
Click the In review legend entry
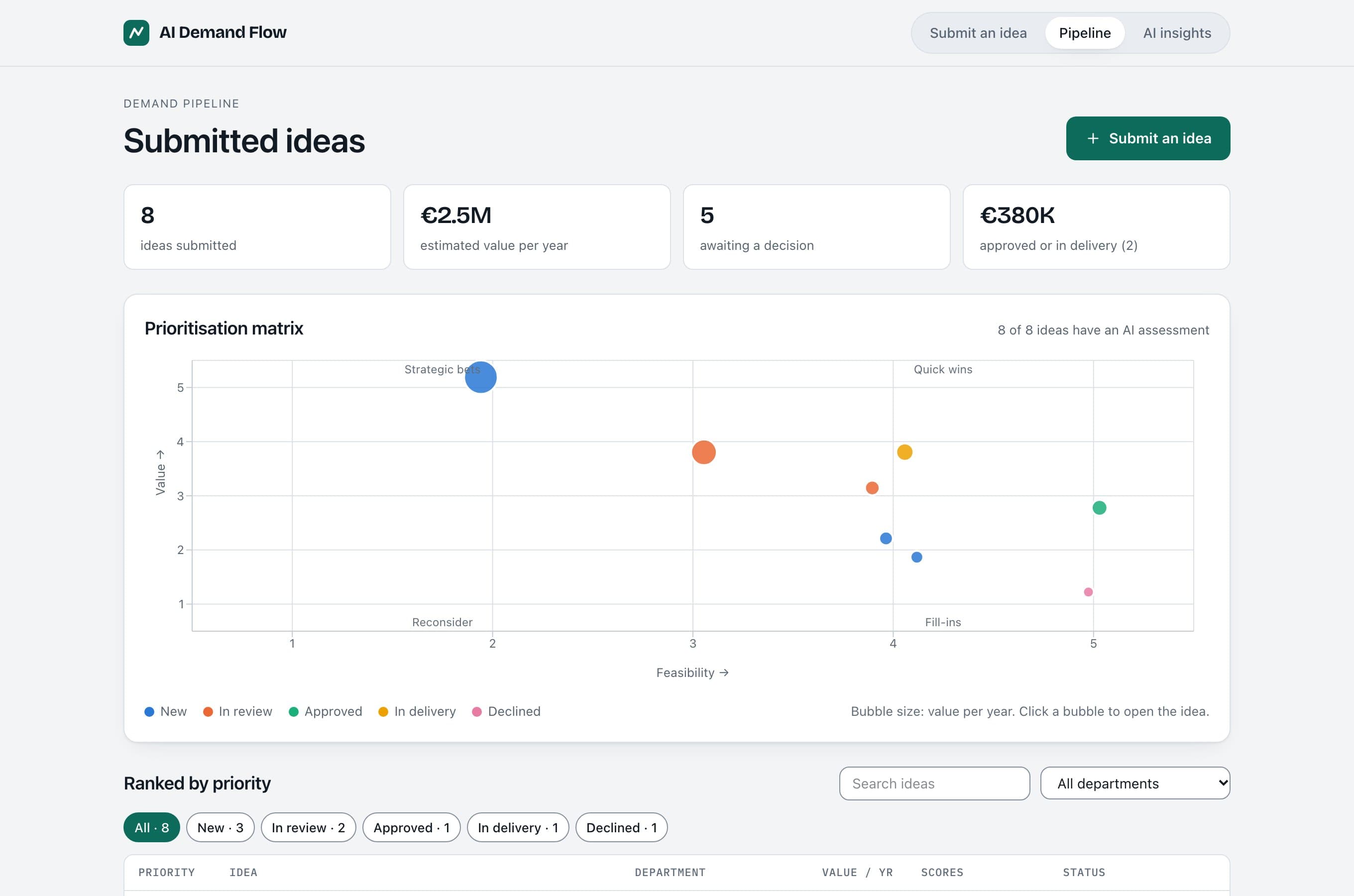[x=237, y=711]
